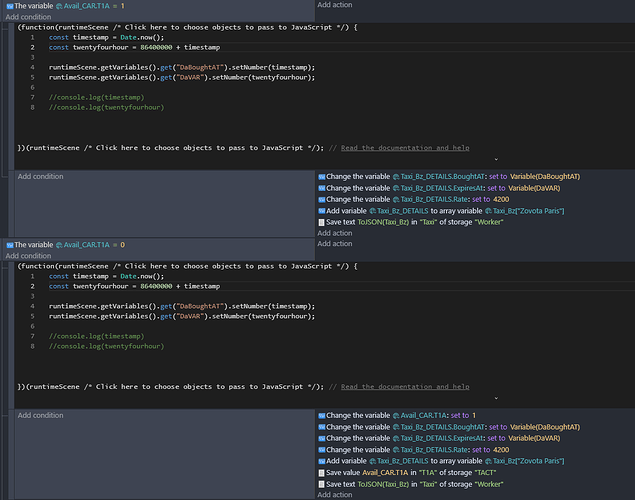635x500 pixels.
Task: Place cursor on the twentyfourhour line of the upper code block
Action: [x=134, y=47]
